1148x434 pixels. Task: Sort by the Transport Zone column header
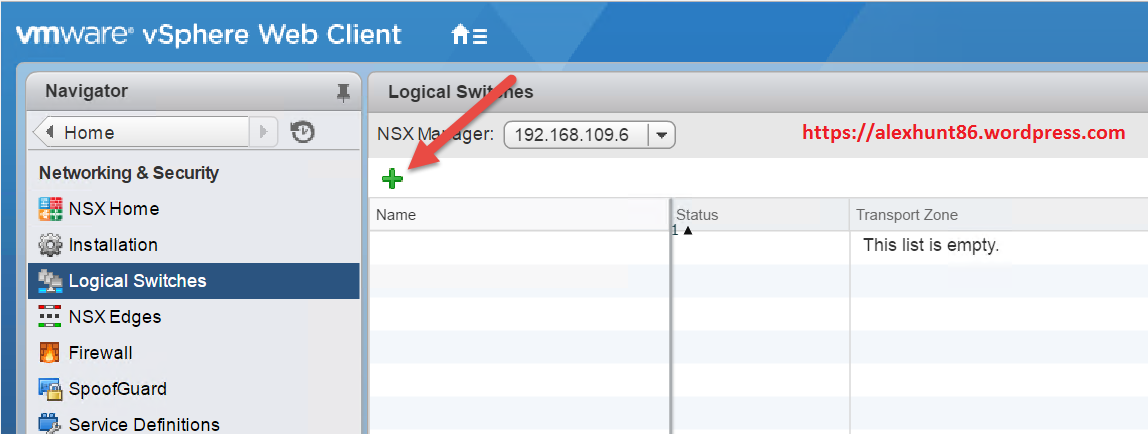(x=999, y=214)
